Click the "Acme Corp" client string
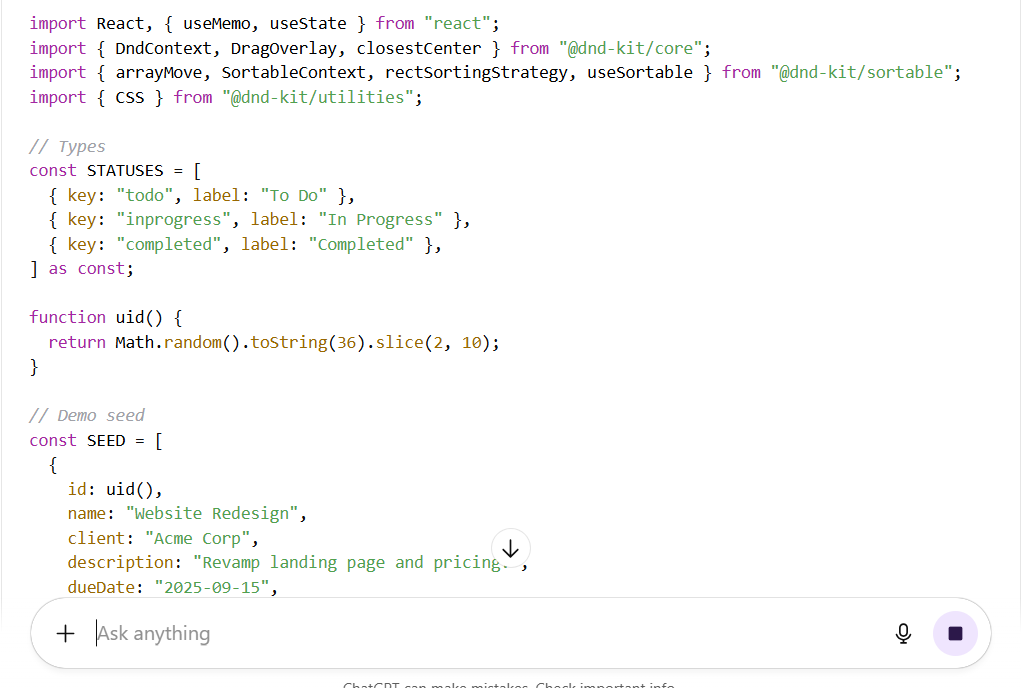The image size is (1021, 688). (197, 538)
